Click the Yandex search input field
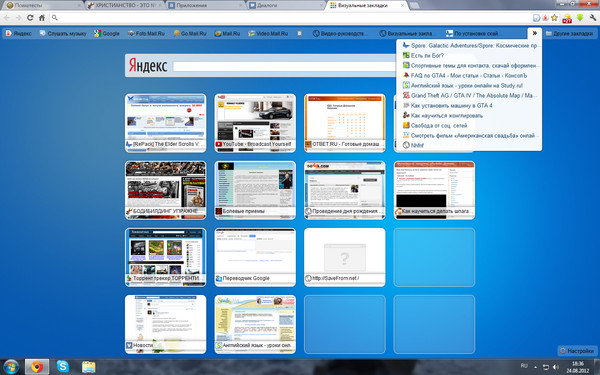 tap(284, 66)
